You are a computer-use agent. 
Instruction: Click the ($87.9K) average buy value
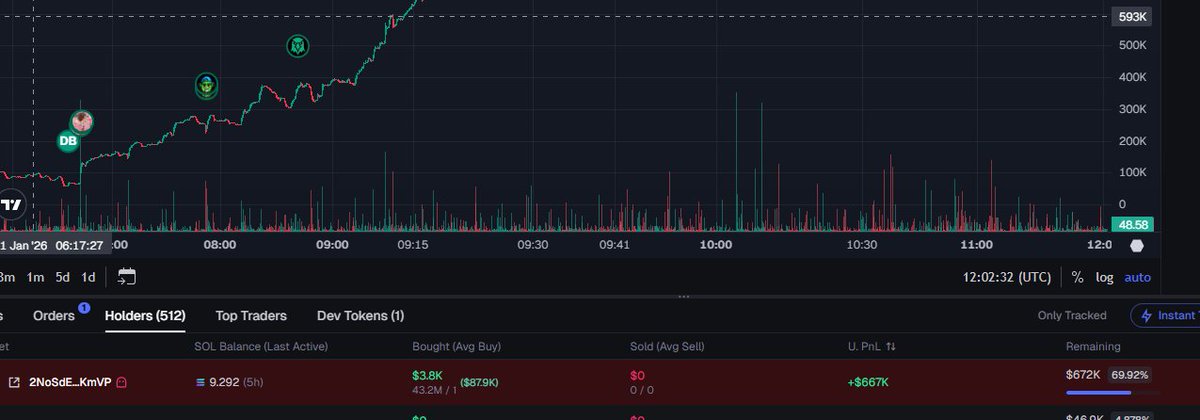click(480, 382)
